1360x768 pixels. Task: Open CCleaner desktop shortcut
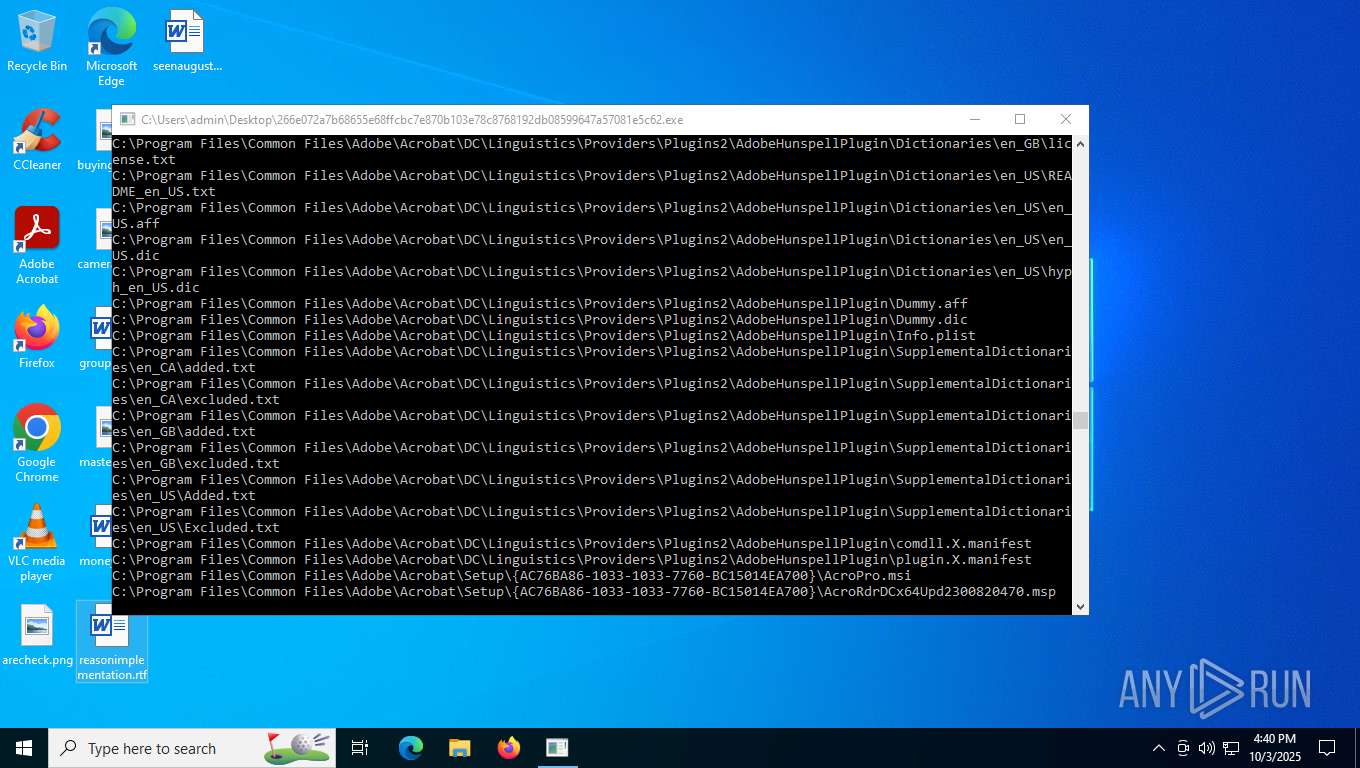tap(37, 140)
